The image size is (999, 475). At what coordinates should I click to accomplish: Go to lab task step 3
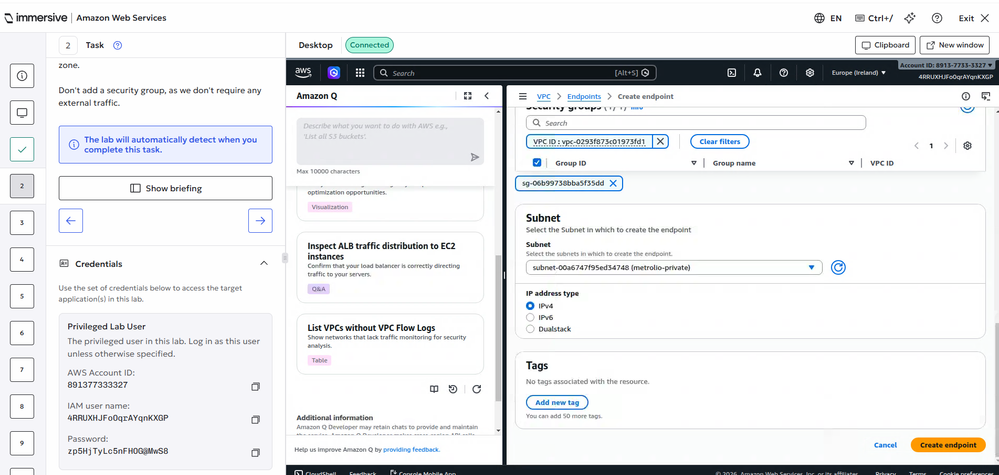pos(22,222)
